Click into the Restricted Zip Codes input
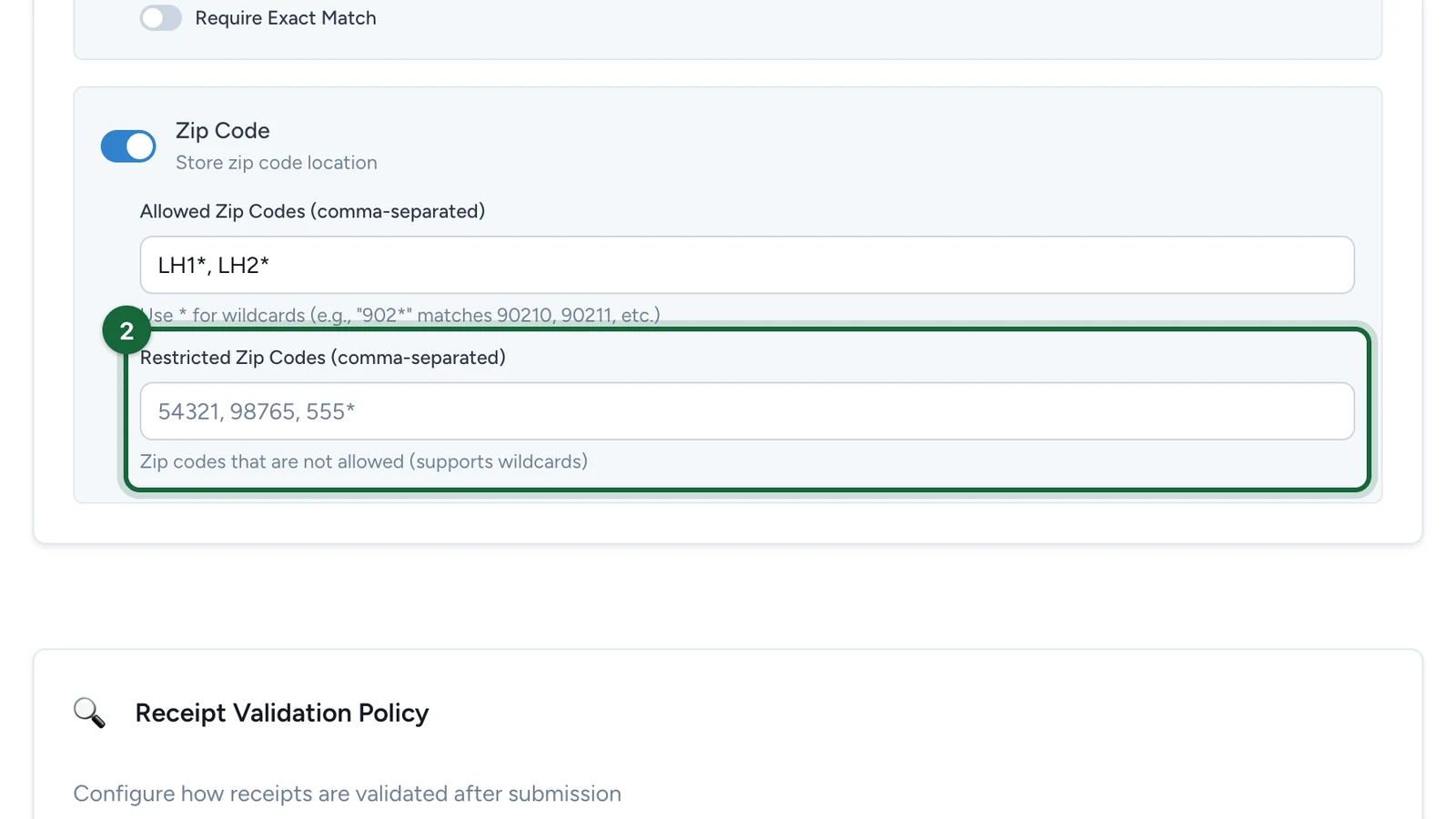The image size is (1456, 819). coord(747,411)
